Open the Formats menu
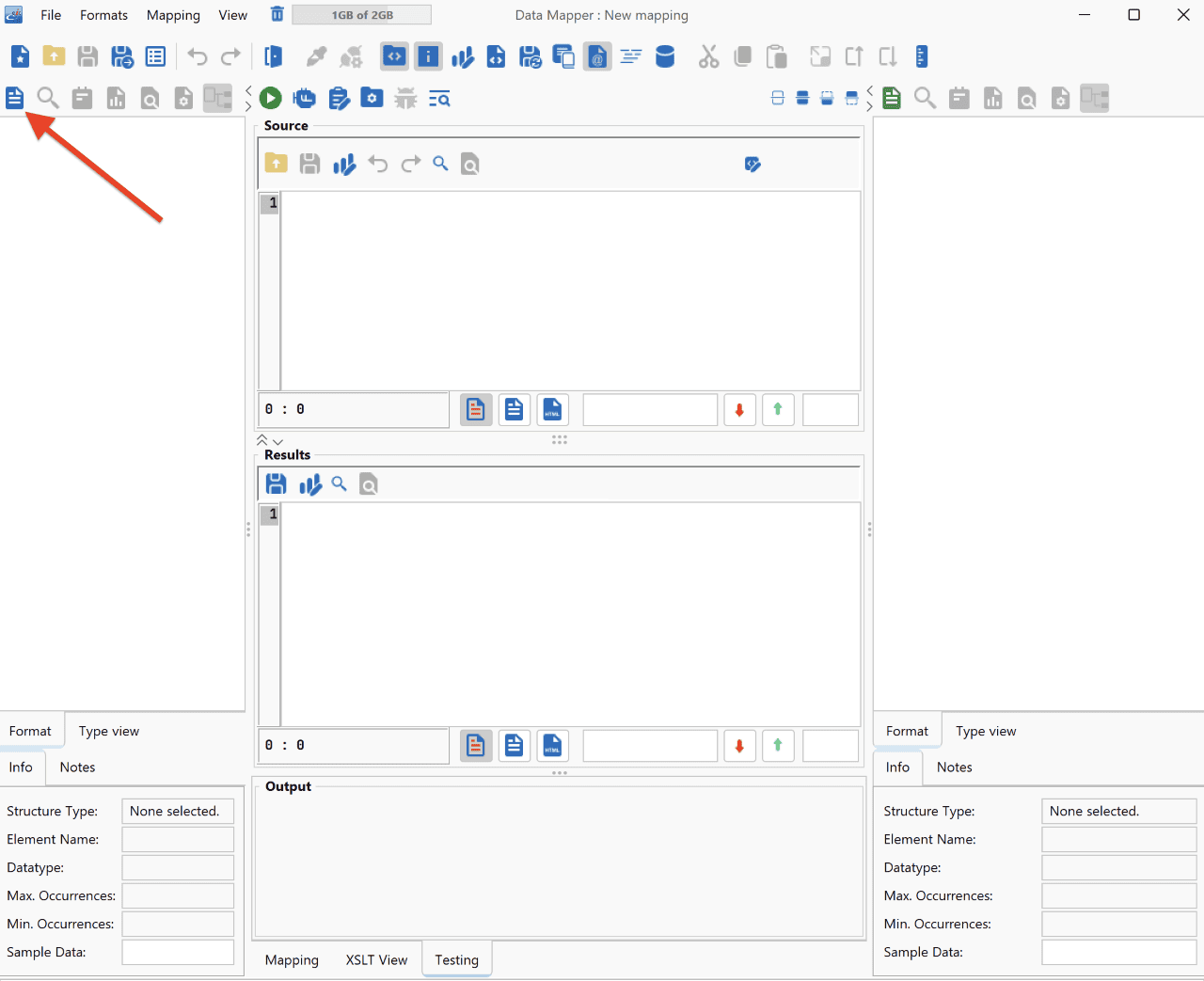 pos(103,15)
